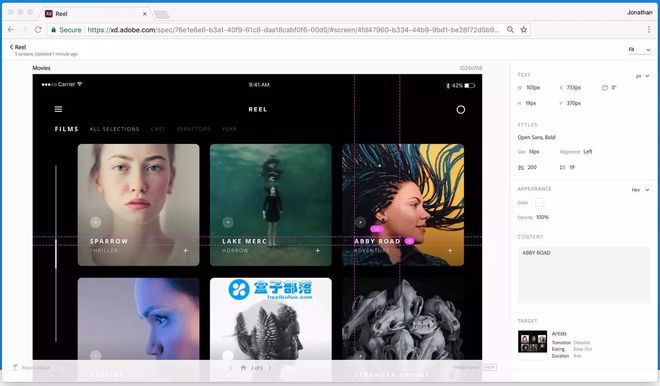Expand the px units dropdown

pyautogui.click(x=642, y=76)
